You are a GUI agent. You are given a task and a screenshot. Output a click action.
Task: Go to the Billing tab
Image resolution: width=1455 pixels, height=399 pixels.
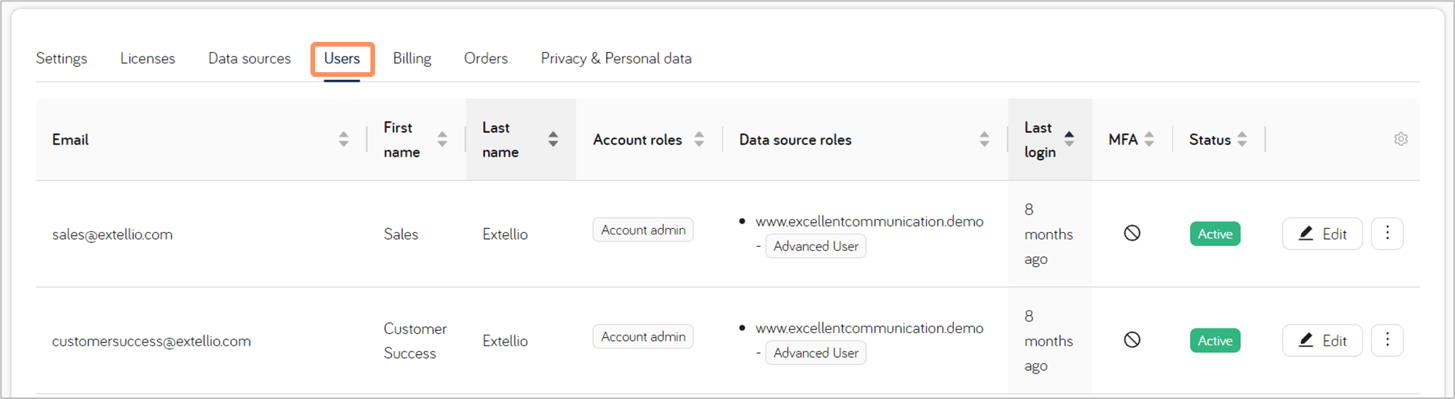coord(412,59)
